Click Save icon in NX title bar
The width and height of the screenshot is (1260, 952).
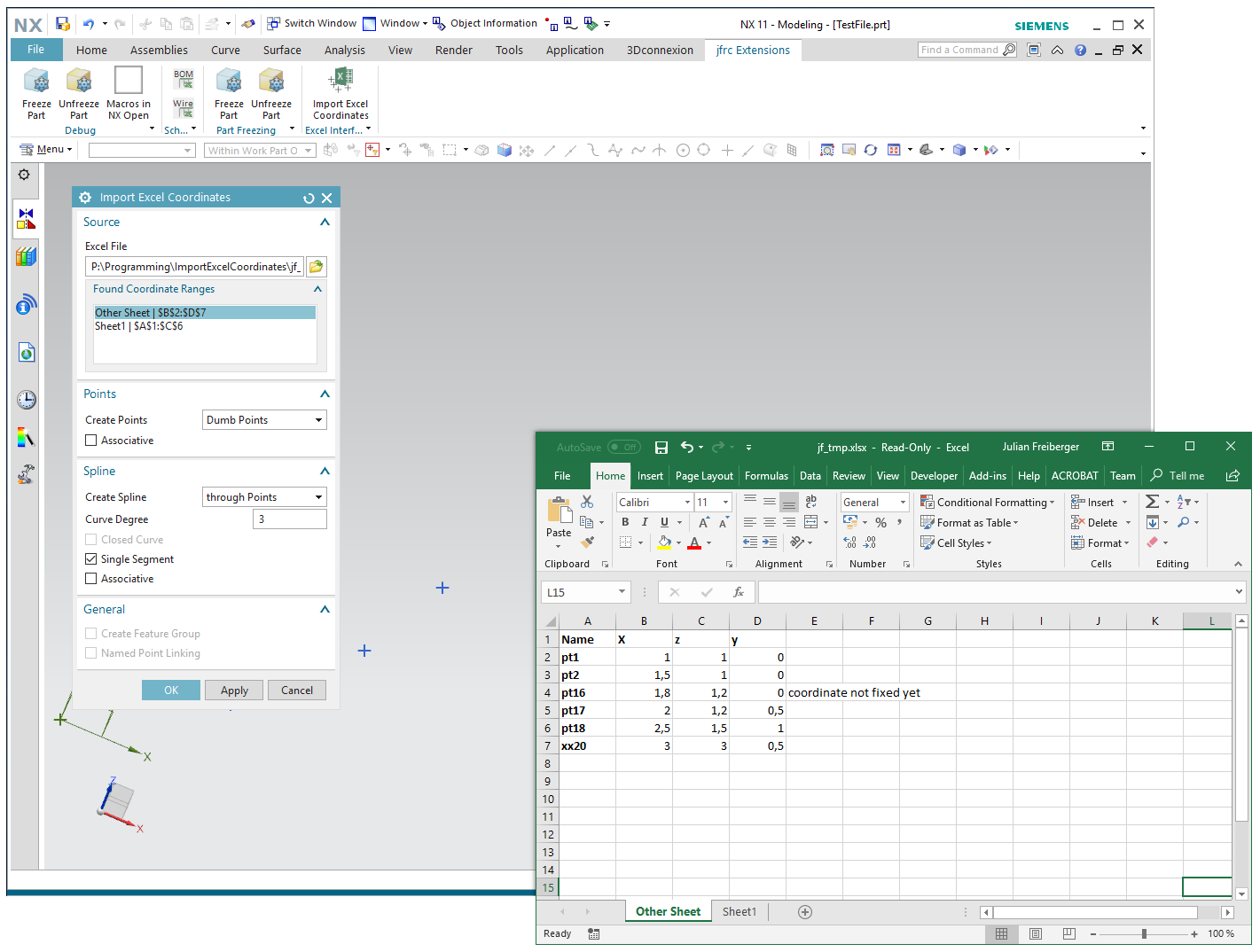click(x=62, y=24)
